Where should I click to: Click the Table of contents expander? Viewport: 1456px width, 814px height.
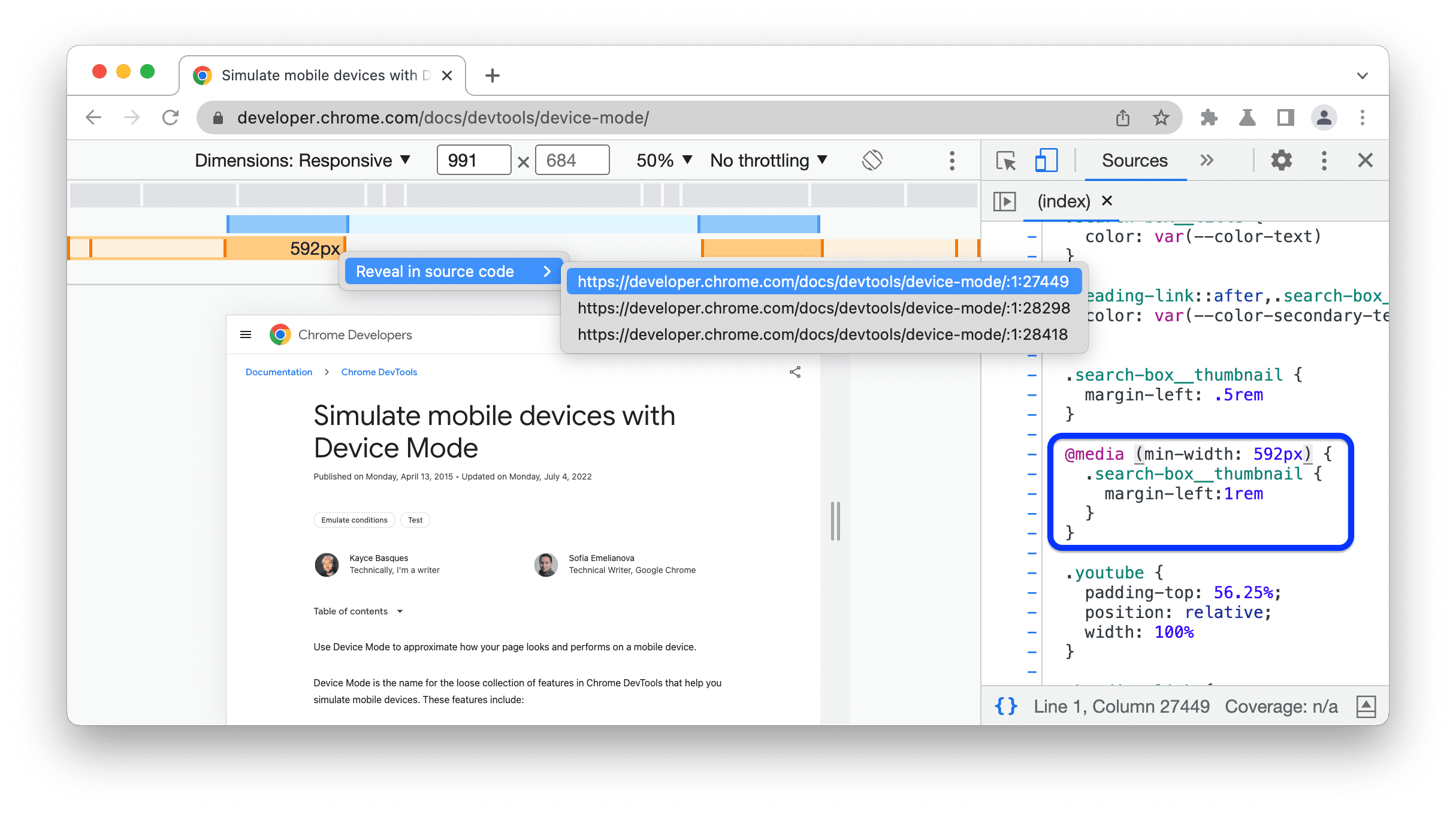[x=400, y=611]
